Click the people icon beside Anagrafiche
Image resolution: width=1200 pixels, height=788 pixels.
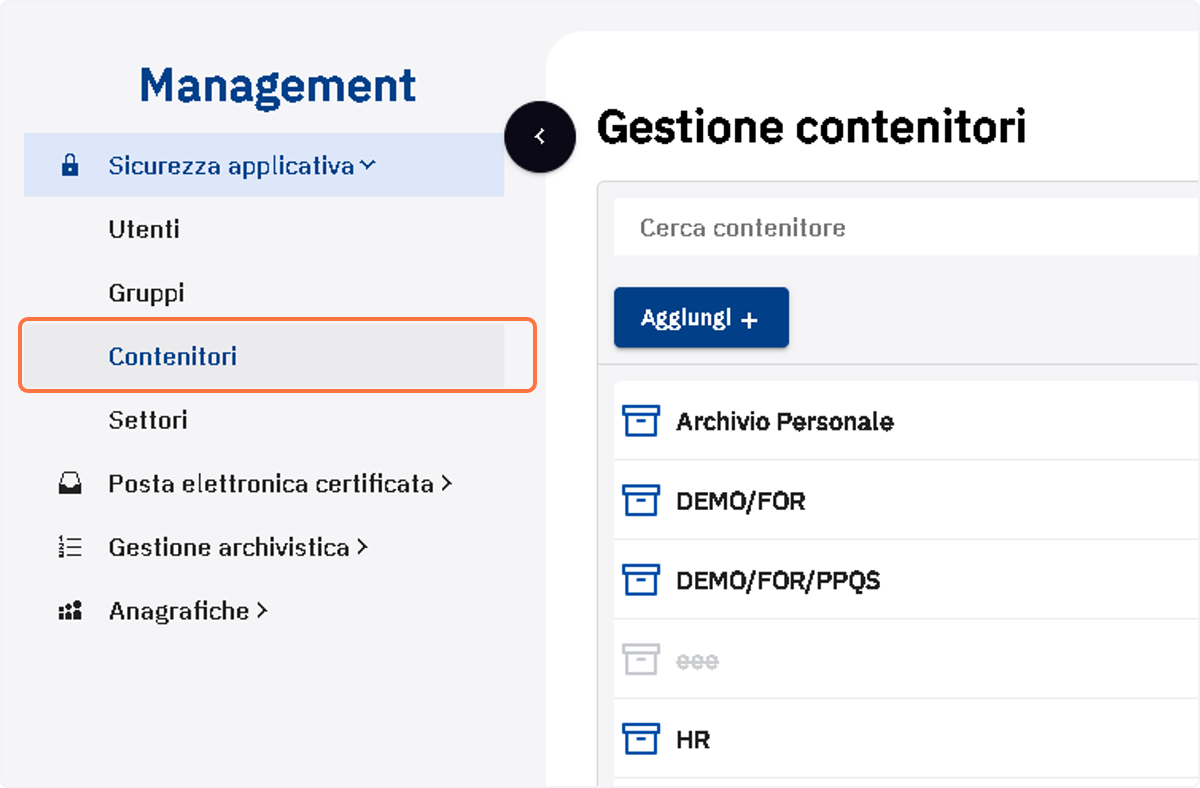coord(70,611)
